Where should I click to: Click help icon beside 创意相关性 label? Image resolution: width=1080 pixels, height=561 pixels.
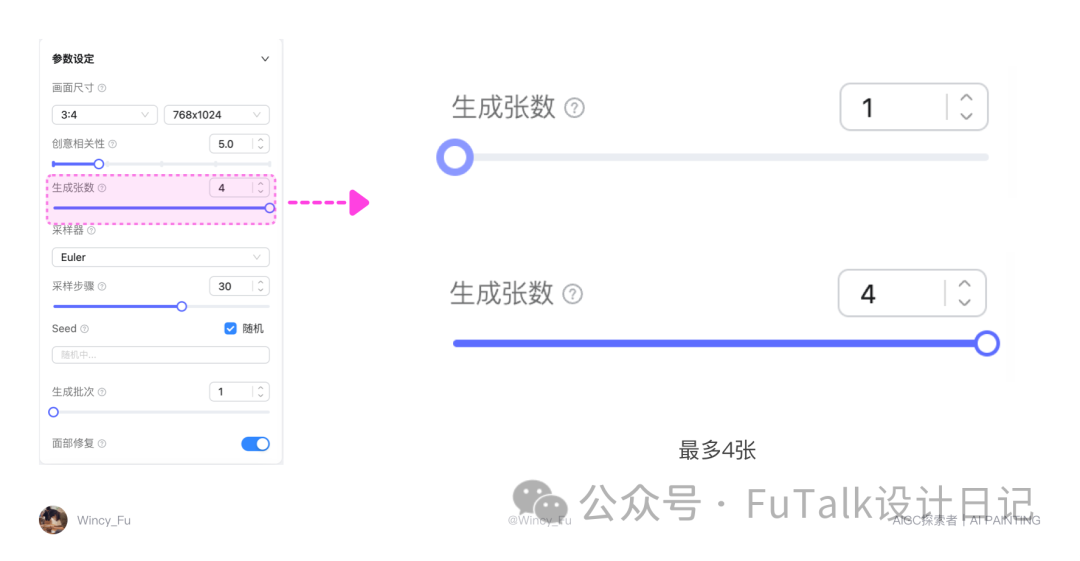[112, 144]
